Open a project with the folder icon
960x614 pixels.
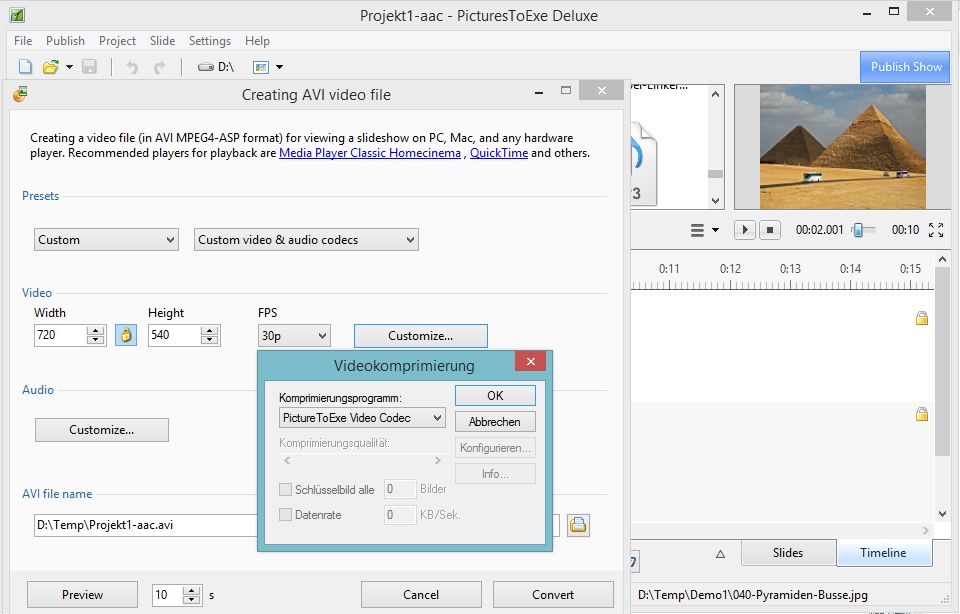click(51, 67)
